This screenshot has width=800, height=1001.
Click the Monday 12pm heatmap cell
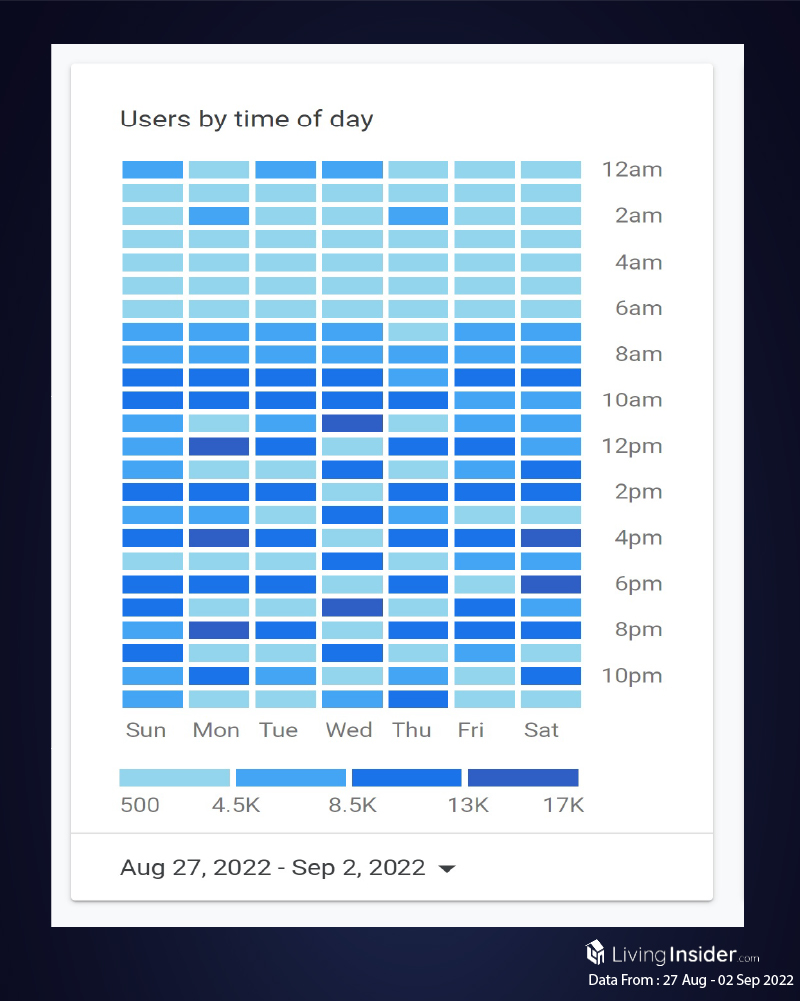pyautogui.click(x=219, y=446)
